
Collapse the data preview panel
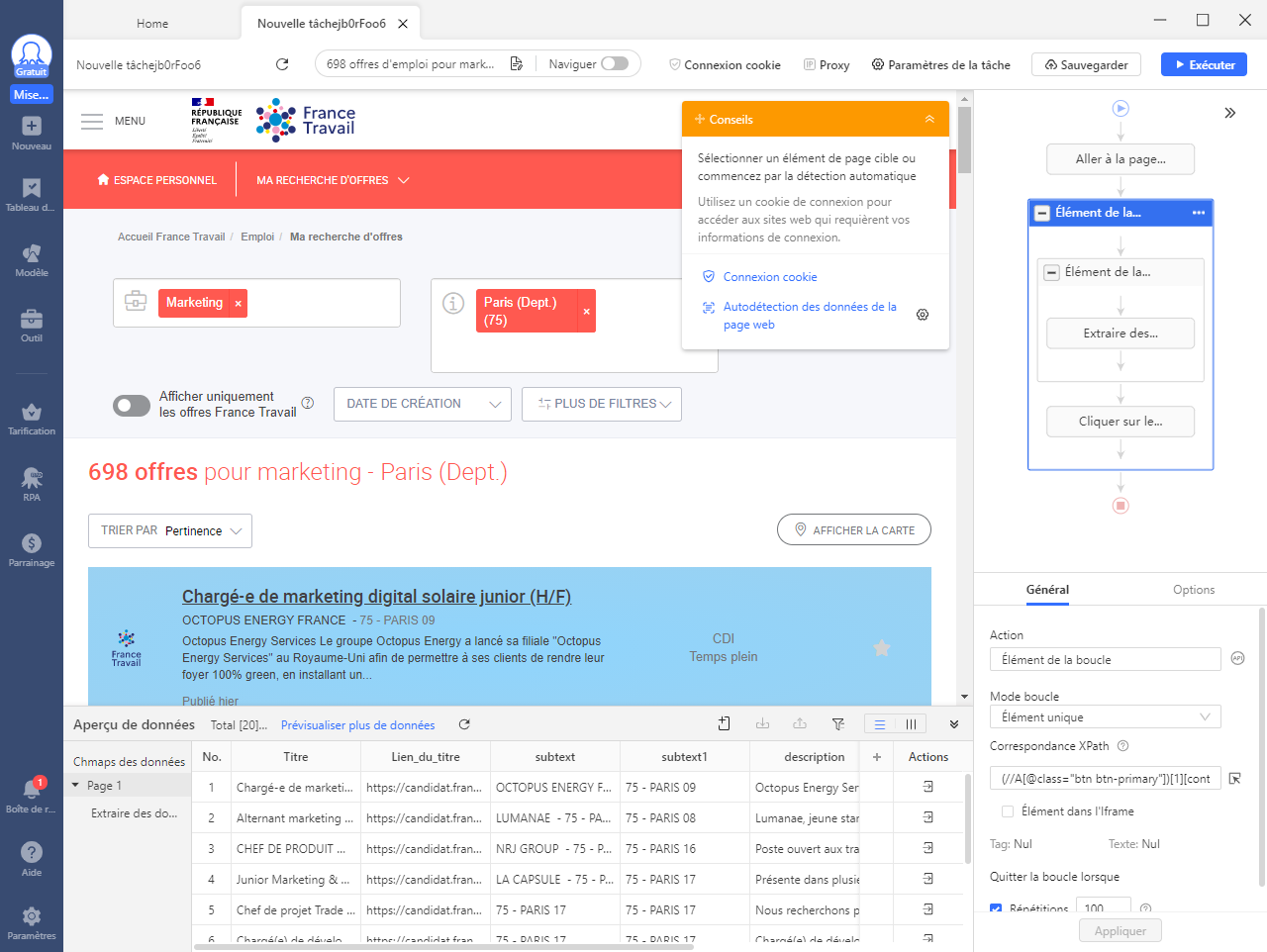point(954,724)
